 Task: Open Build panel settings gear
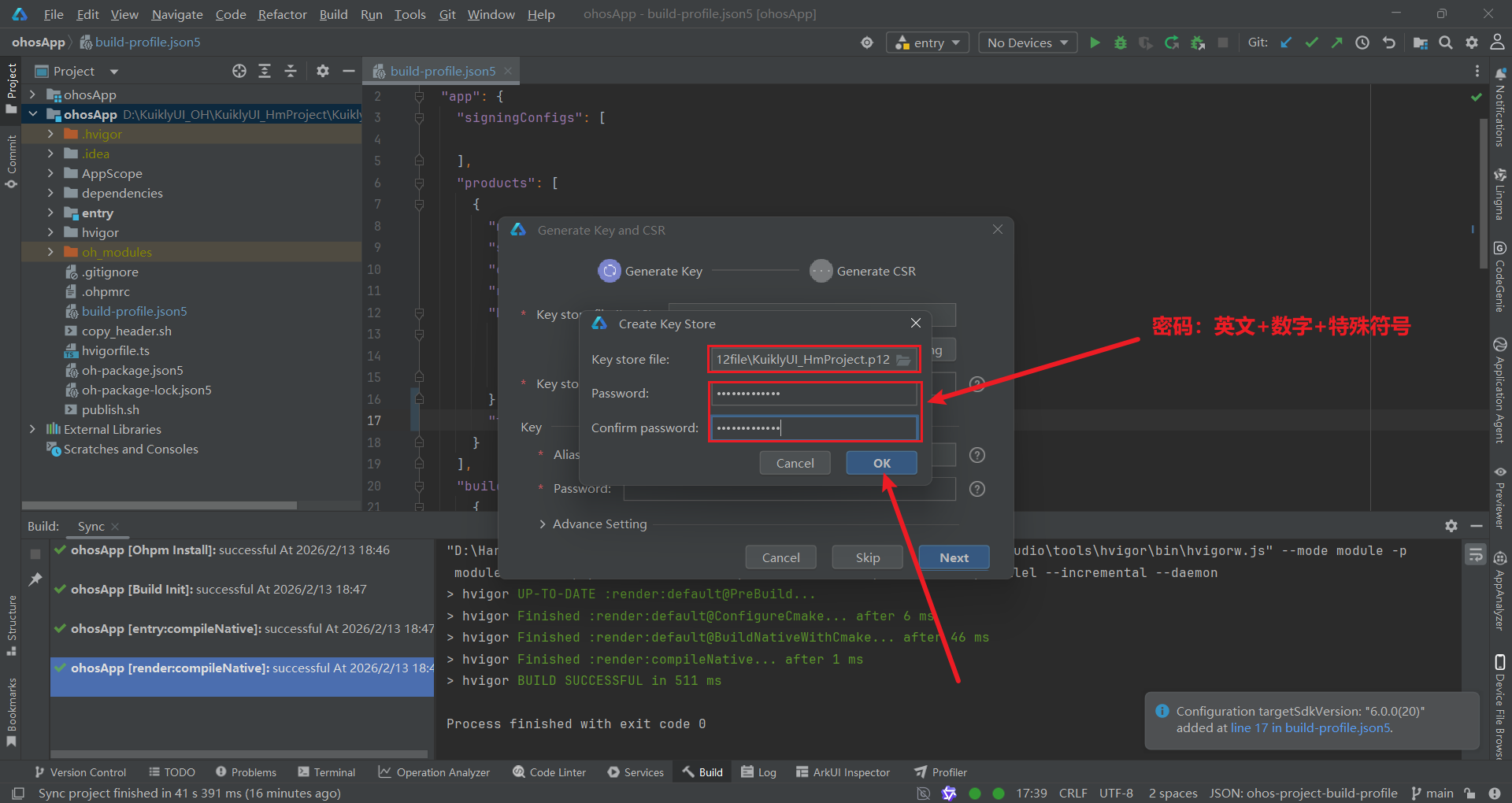click(x=1451, y=526)
